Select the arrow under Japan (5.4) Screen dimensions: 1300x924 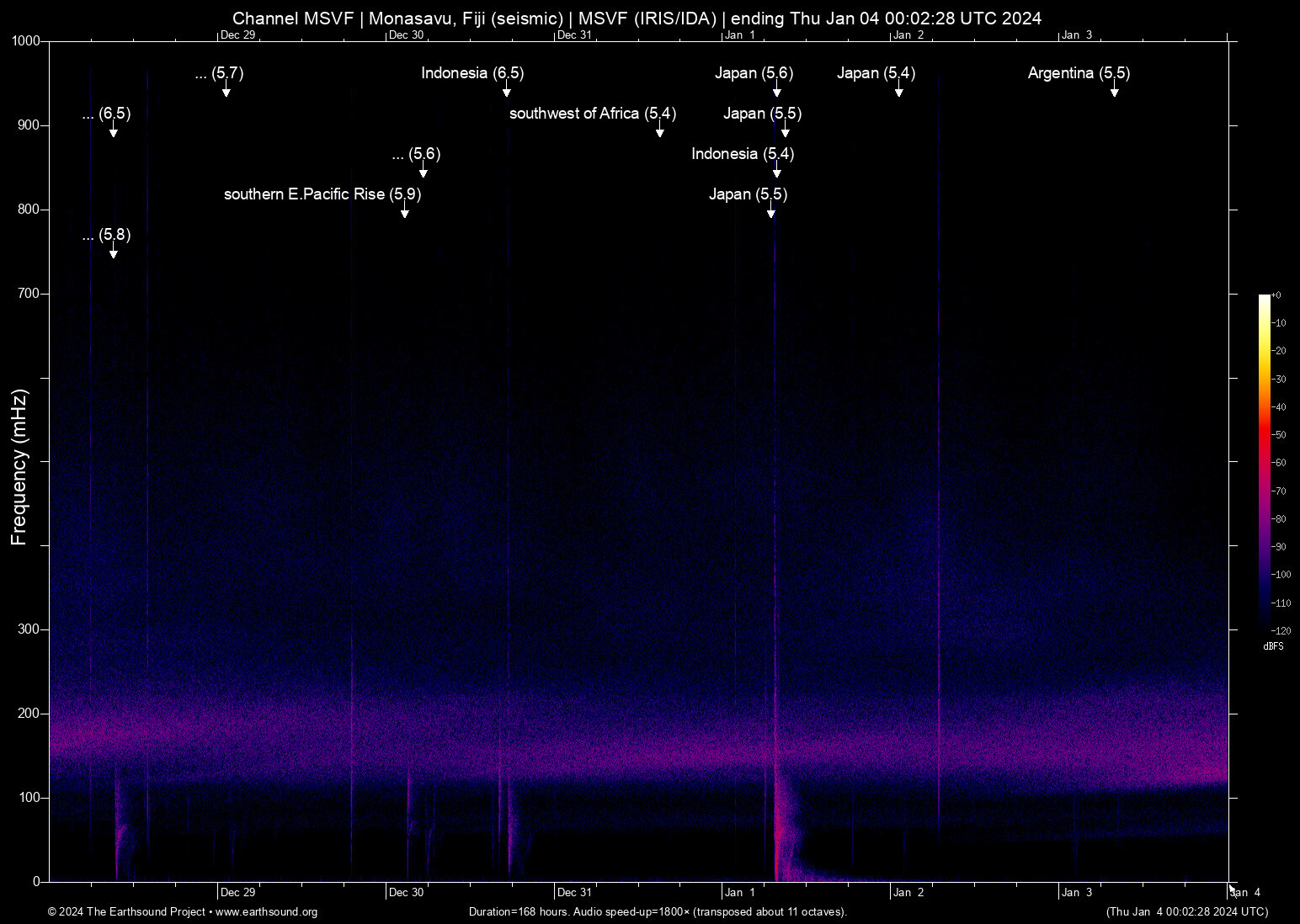point(899,92)
